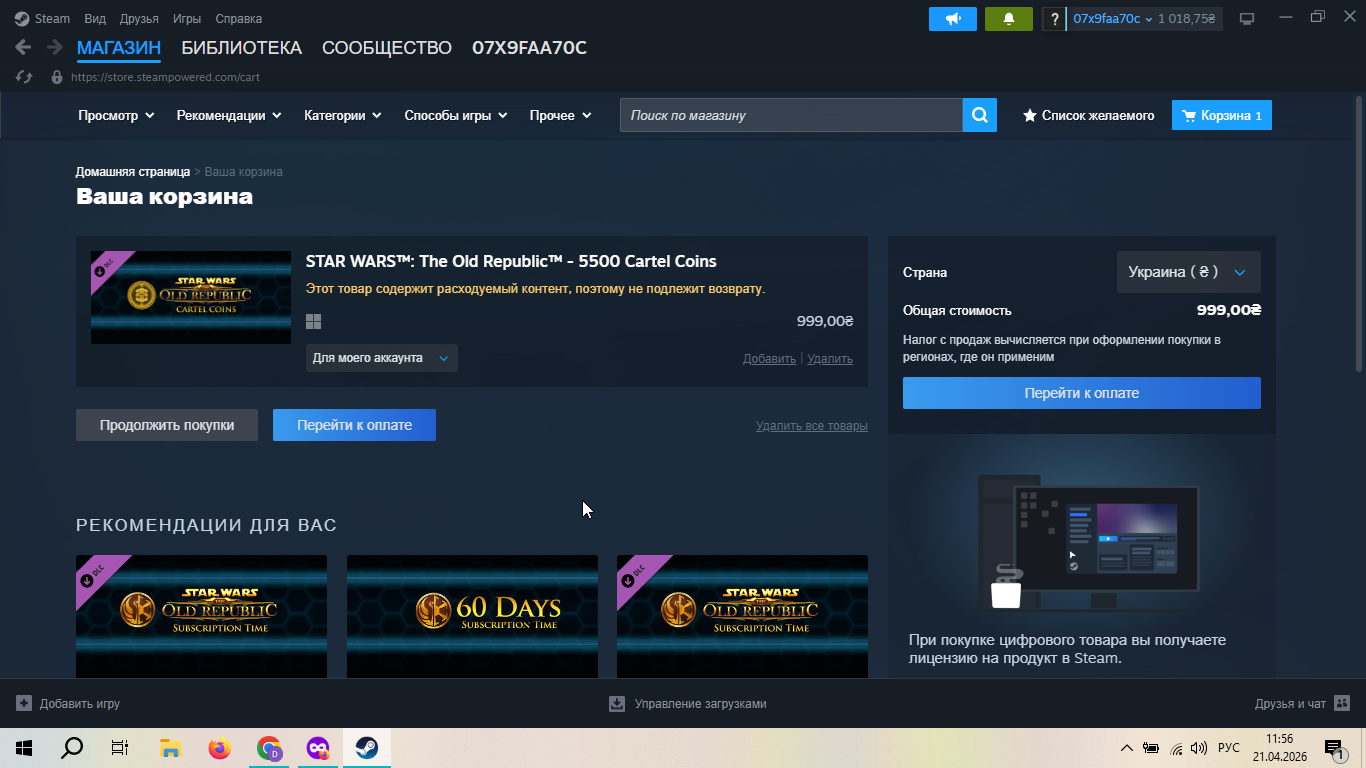The height and width of the screenshot is (768, 1366).
Task: Click the Удалить link for Cartel Coins
Action: click(830, 359)
